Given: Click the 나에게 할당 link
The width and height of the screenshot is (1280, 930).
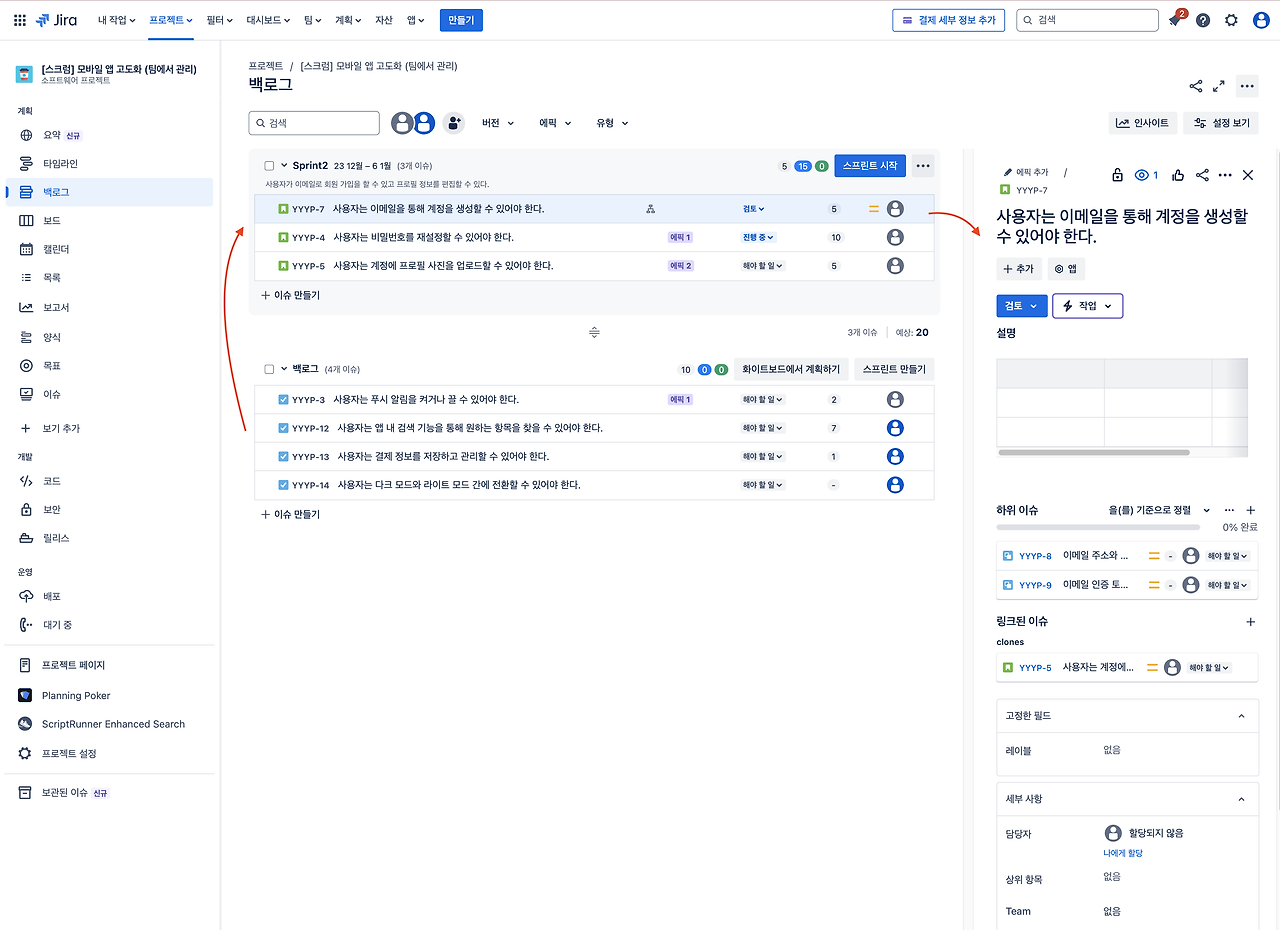Looking at the screenshot, I should pos(1122,853).
